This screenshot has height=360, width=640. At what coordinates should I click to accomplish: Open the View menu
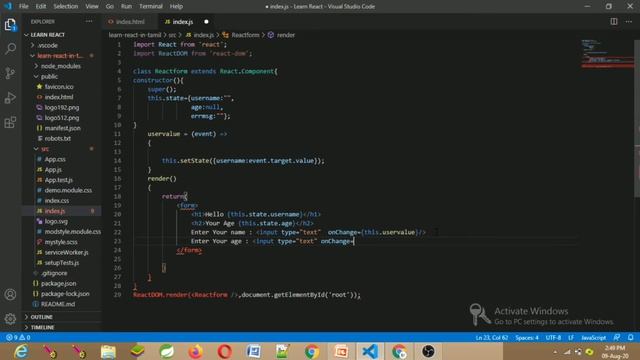(x=92, y=6)
